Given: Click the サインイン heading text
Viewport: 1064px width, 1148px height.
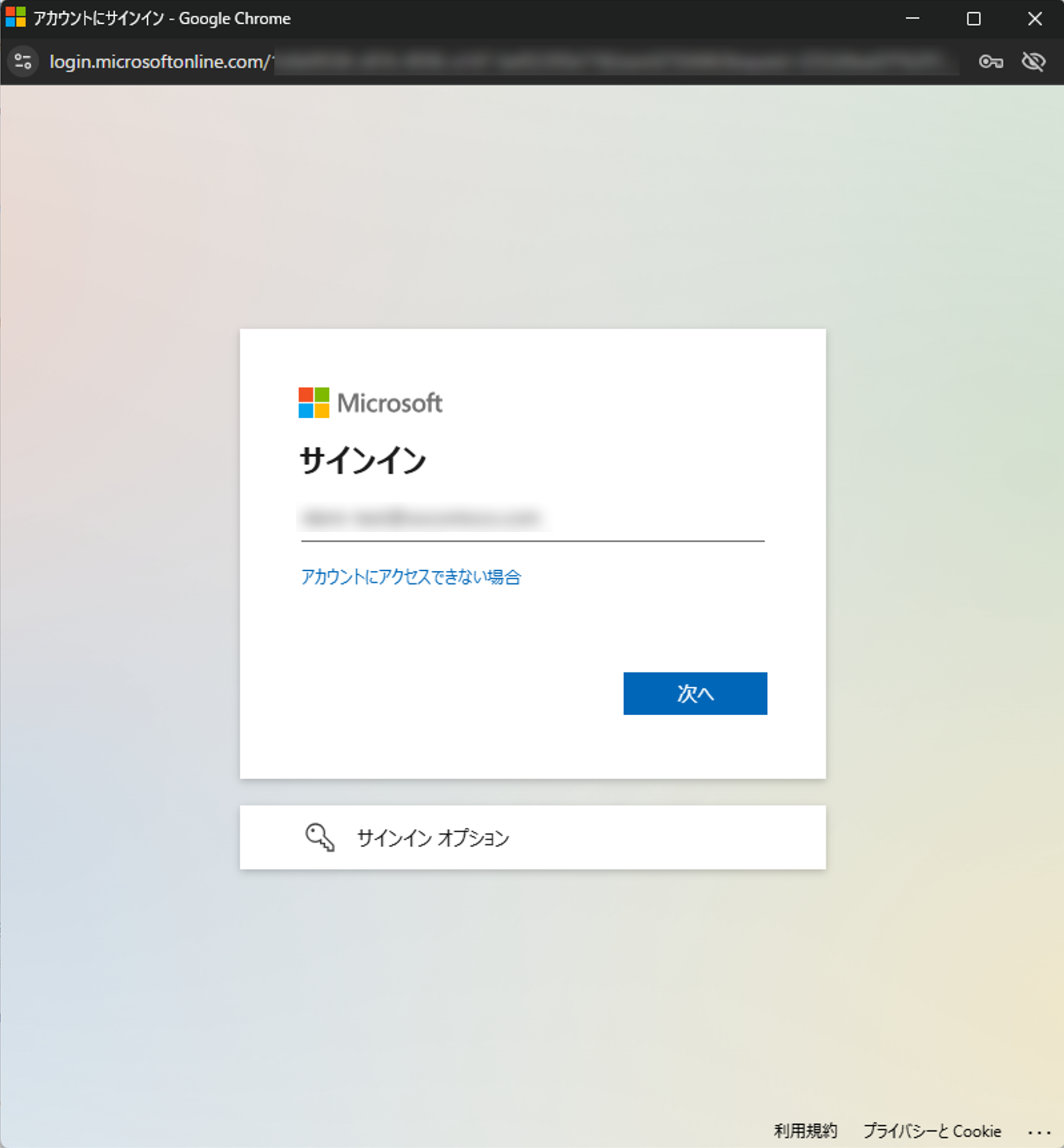Looking at the screenshot, I should (x=363, y=461).
